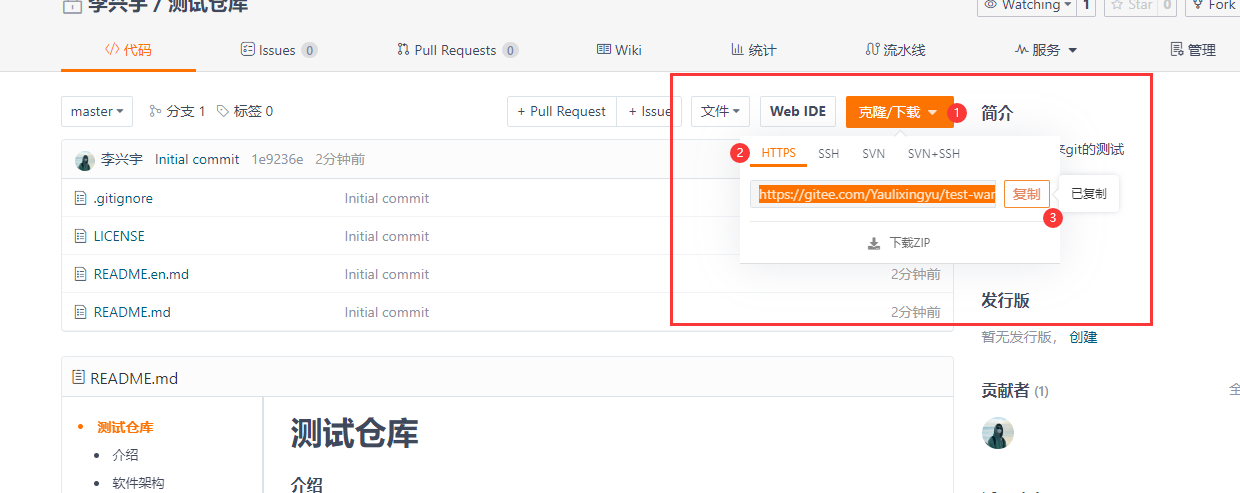
Task: View branches via 分支 1 link
Action: pyautogui.click(x=177, y=112)
